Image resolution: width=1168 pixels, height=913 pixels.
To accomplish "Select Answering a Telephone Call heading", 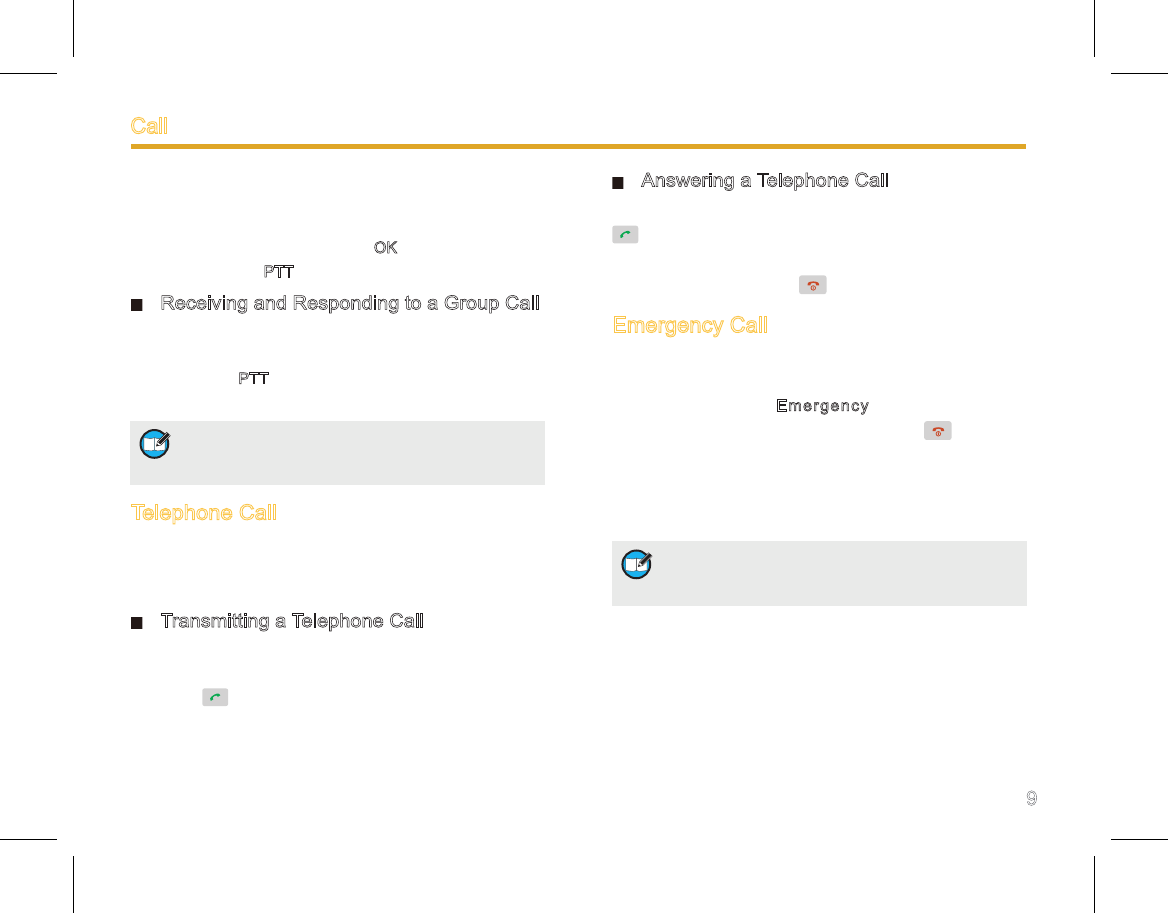I will pyautogui.click(x=764, y=180).
